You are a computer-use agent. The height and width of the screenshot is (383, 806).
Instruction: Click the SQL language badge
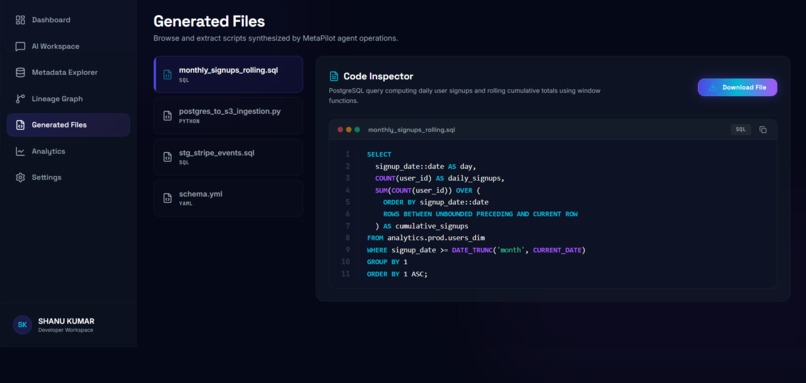(741, 130)
